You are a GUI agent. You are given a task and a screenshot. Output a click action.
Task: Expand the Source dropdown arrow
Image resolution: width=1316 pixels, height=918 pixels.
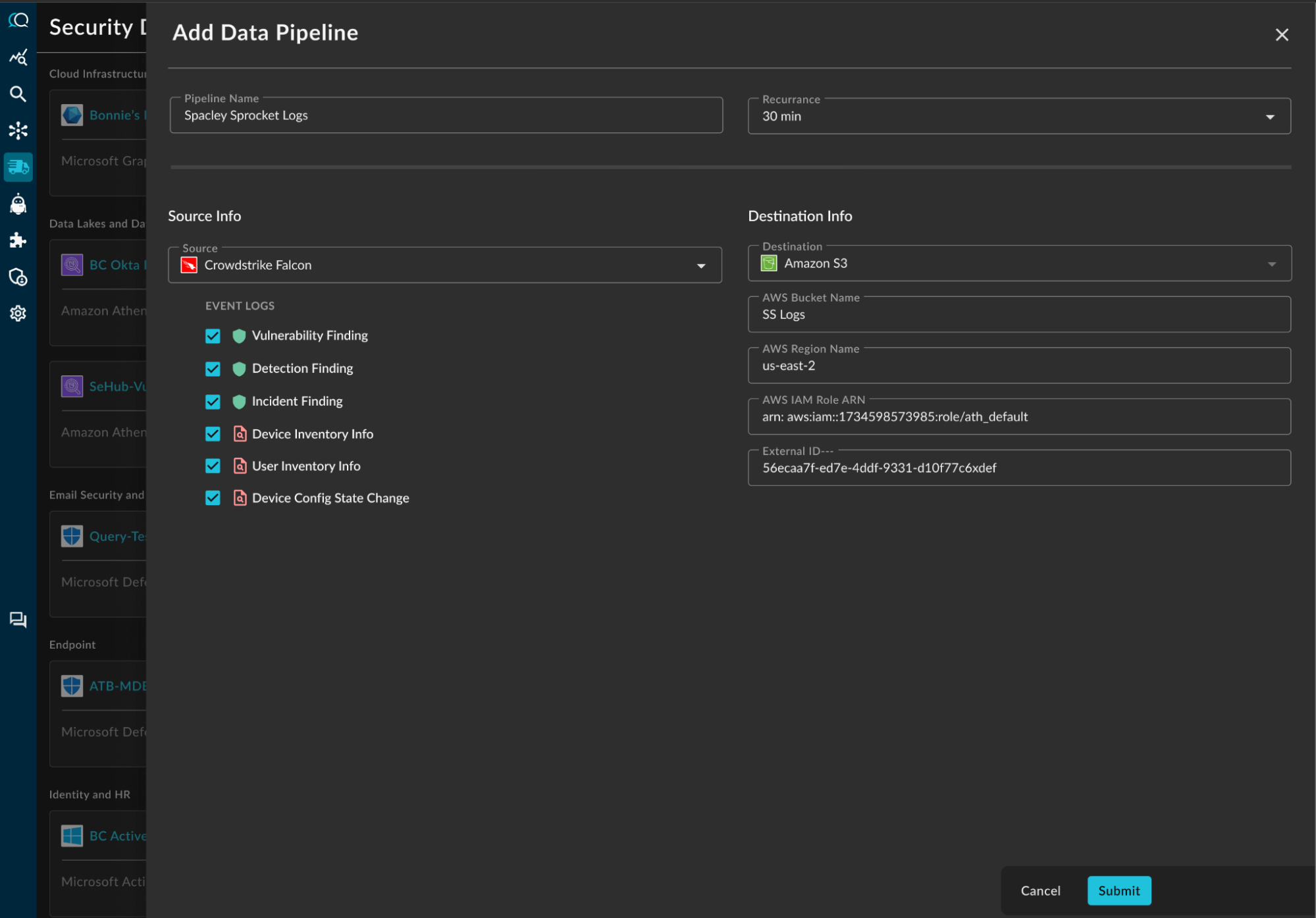coord(701,266)
